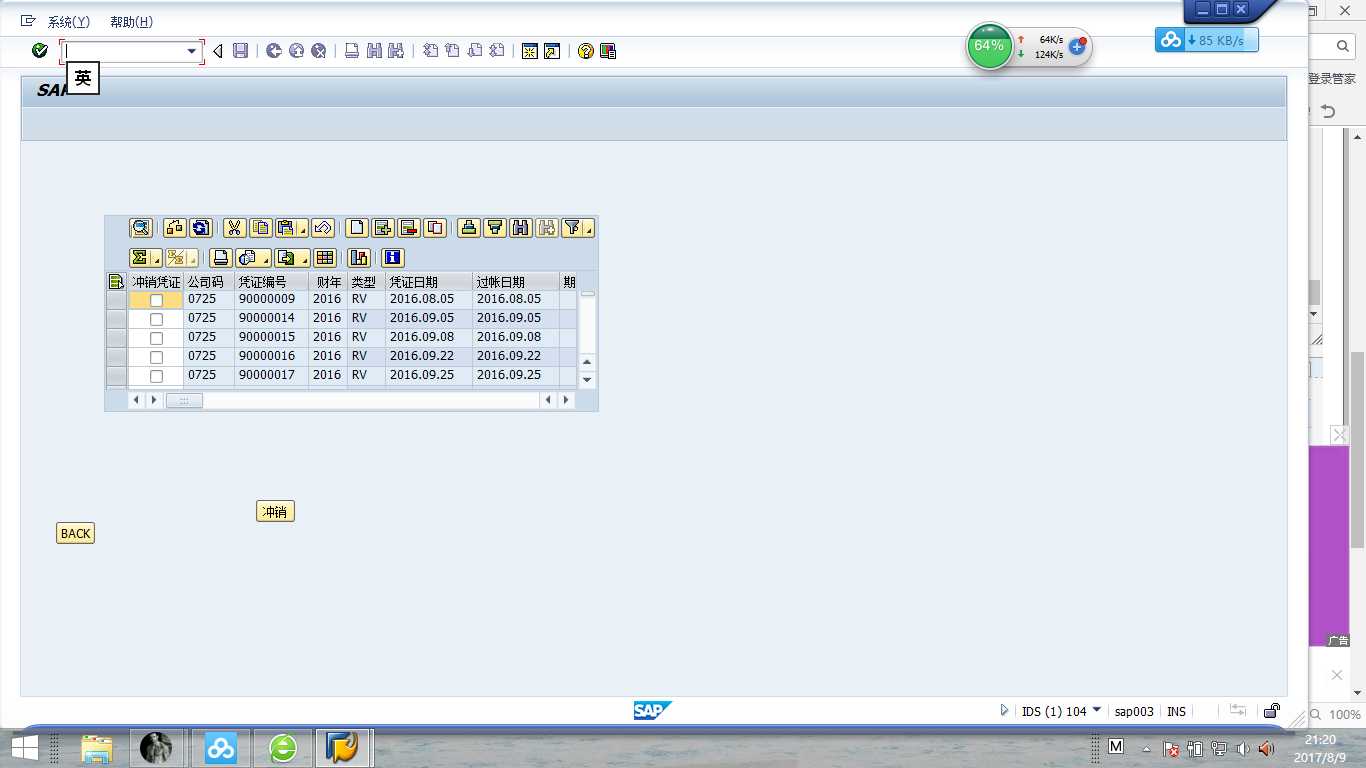Open the Total sigma button dropdown
1366x768 pixels.
[157, 259]
